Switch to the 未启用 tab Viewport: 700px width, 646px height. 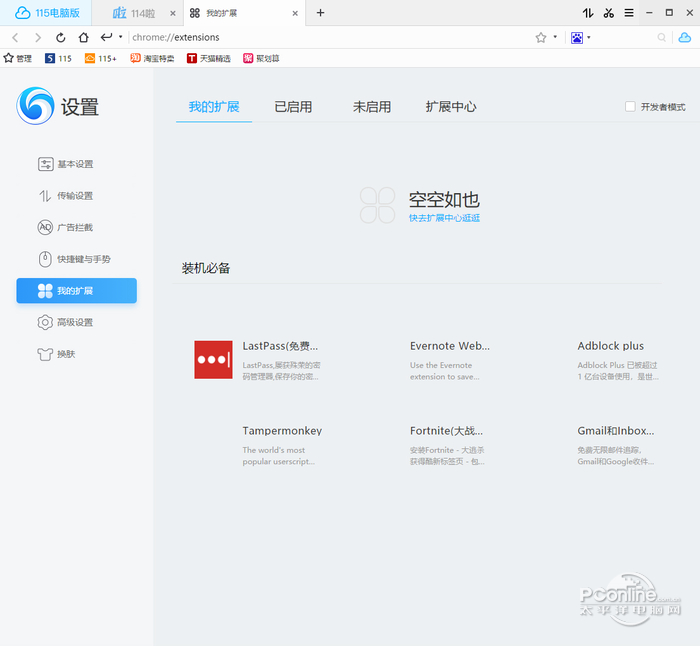[x=372, y=107]
